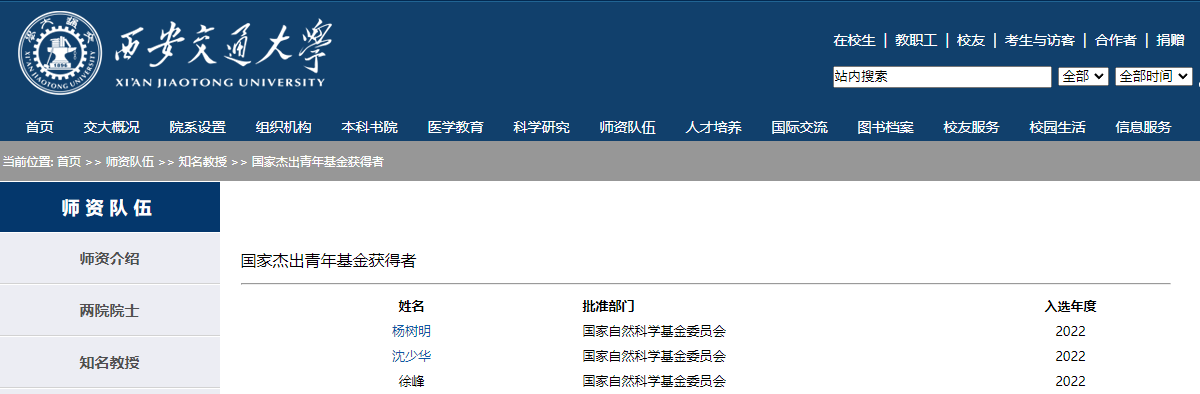
Task: Click the 入选年度 column header
Action: click(x=1070, y=306)
